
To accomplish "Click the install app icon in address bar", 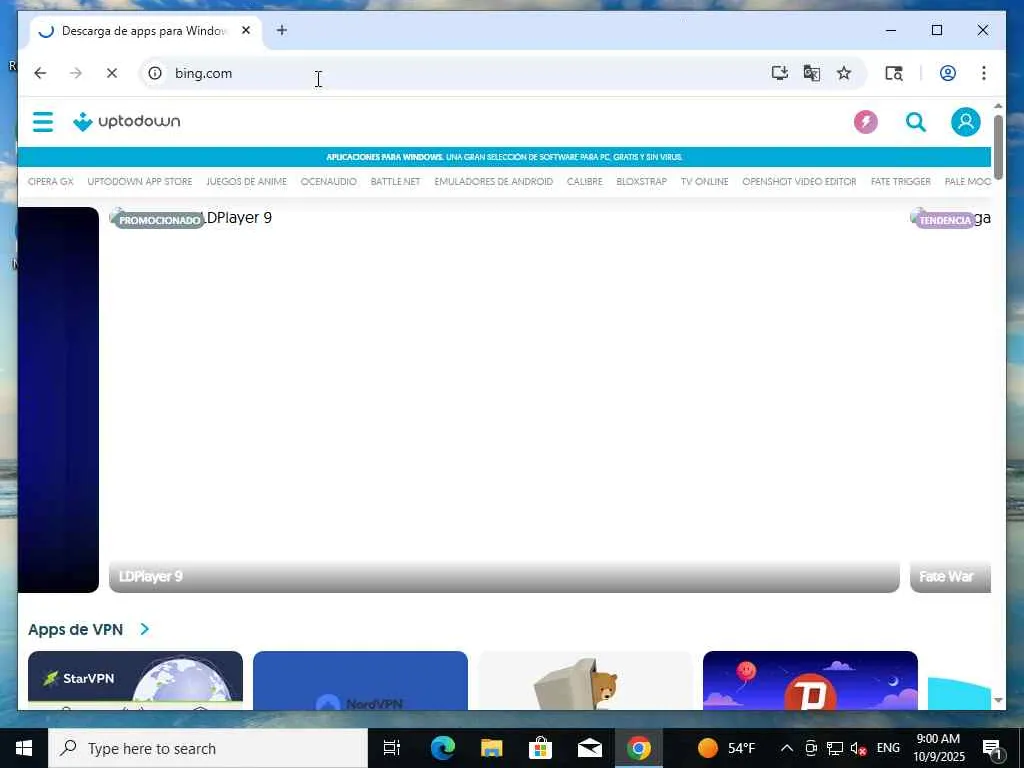I will [x=780, y=73].
